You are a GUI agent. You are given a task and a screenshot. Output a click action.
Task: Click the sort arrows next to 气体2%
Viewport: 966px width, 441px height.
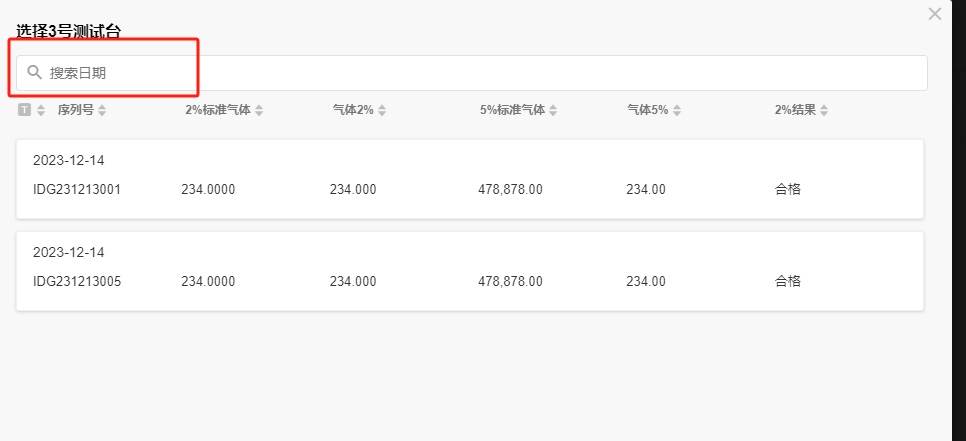click(x=382, y=110)
